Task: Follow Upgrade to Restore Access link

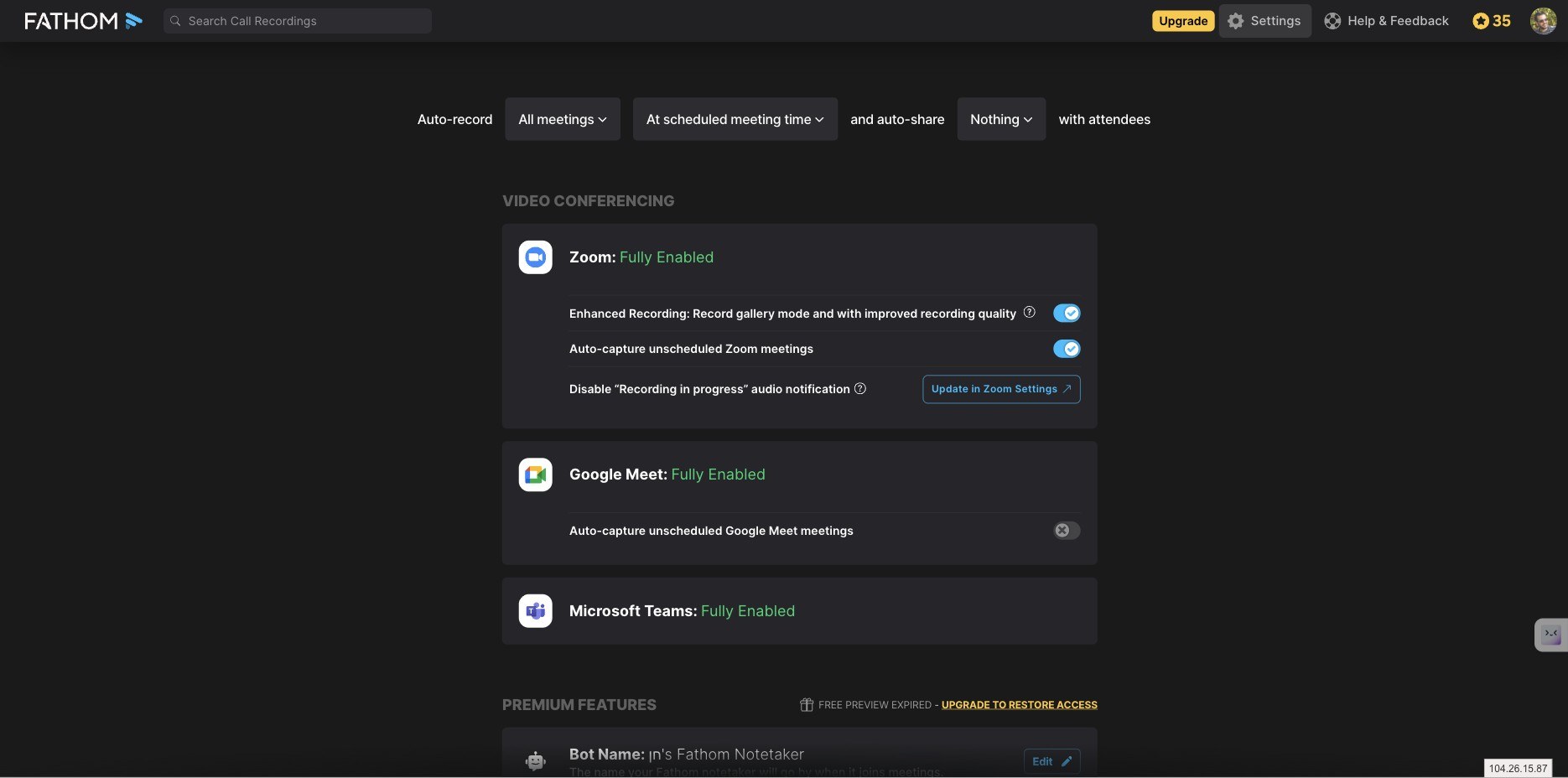Action: pyautogui.click(x=1019, y=705)
